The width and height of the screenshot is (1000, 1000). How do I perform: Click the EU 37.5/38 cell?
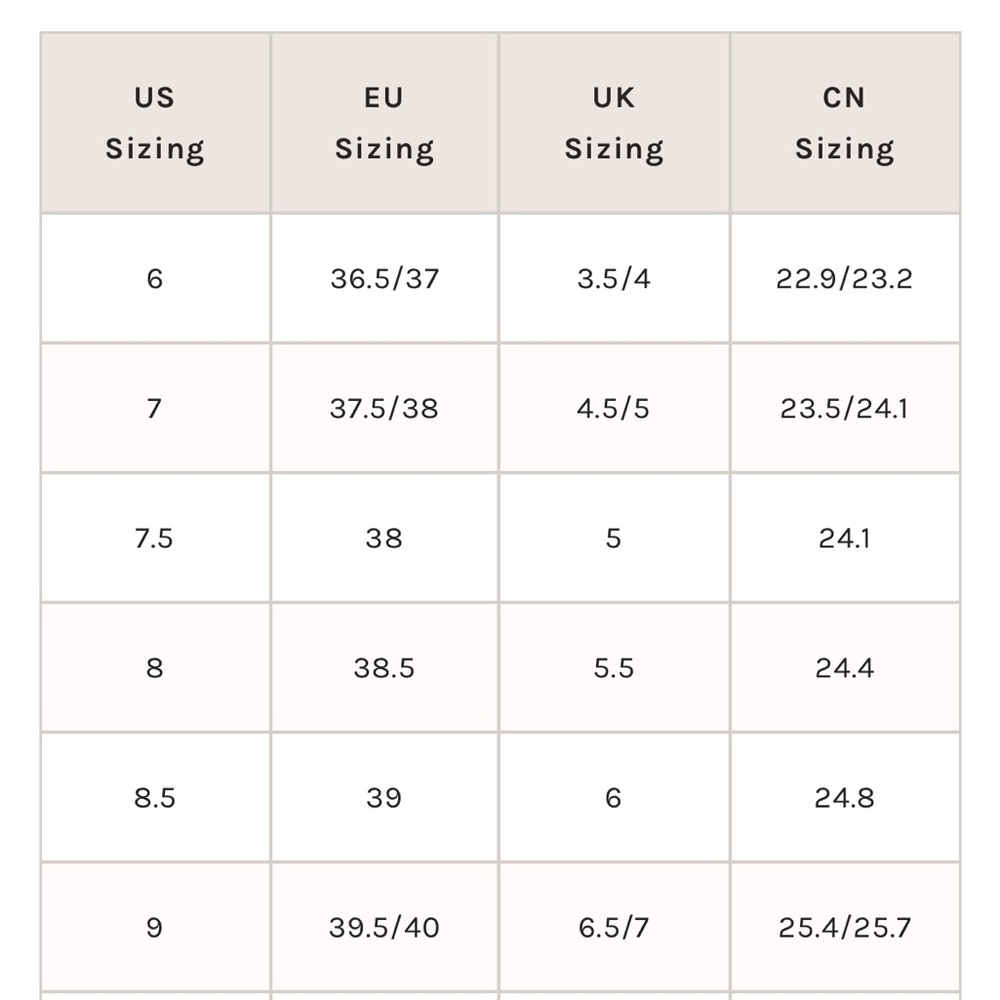[x=385, y=408]
